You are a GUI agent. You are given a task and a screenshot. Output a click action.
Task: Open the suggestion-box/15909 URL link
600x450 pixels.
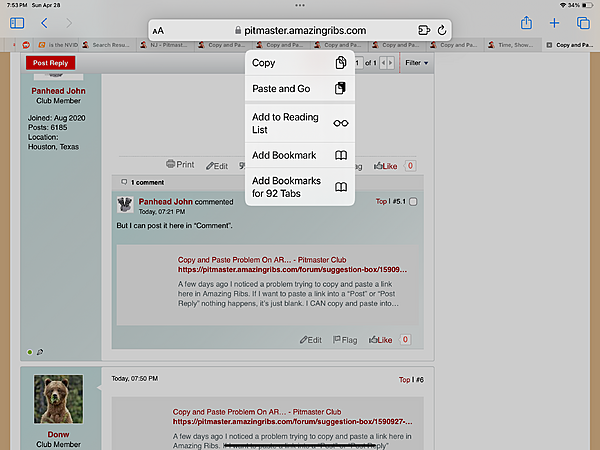(292, 269)
